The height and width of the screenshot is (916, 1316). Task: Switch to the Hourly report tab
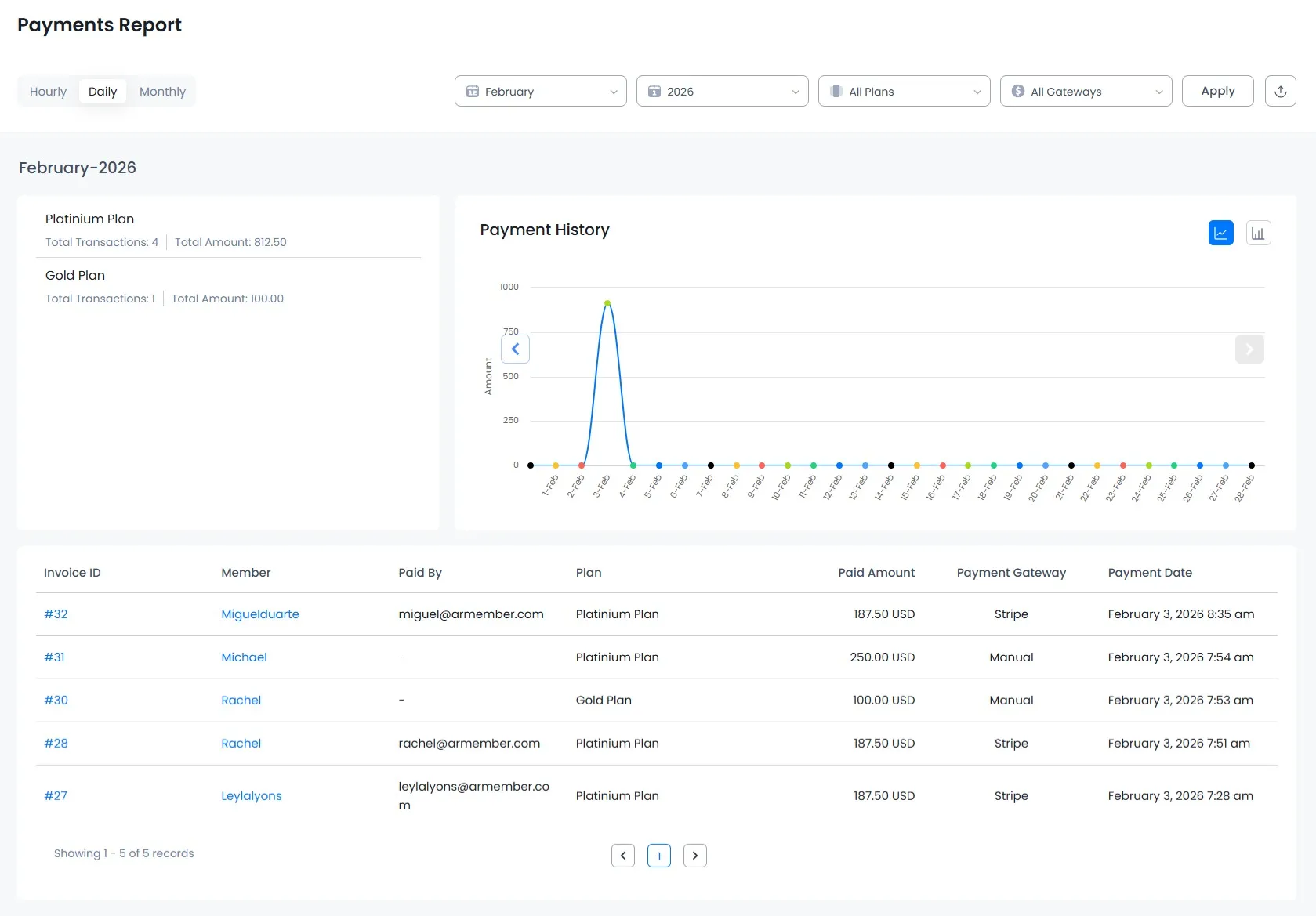(48, 91)
